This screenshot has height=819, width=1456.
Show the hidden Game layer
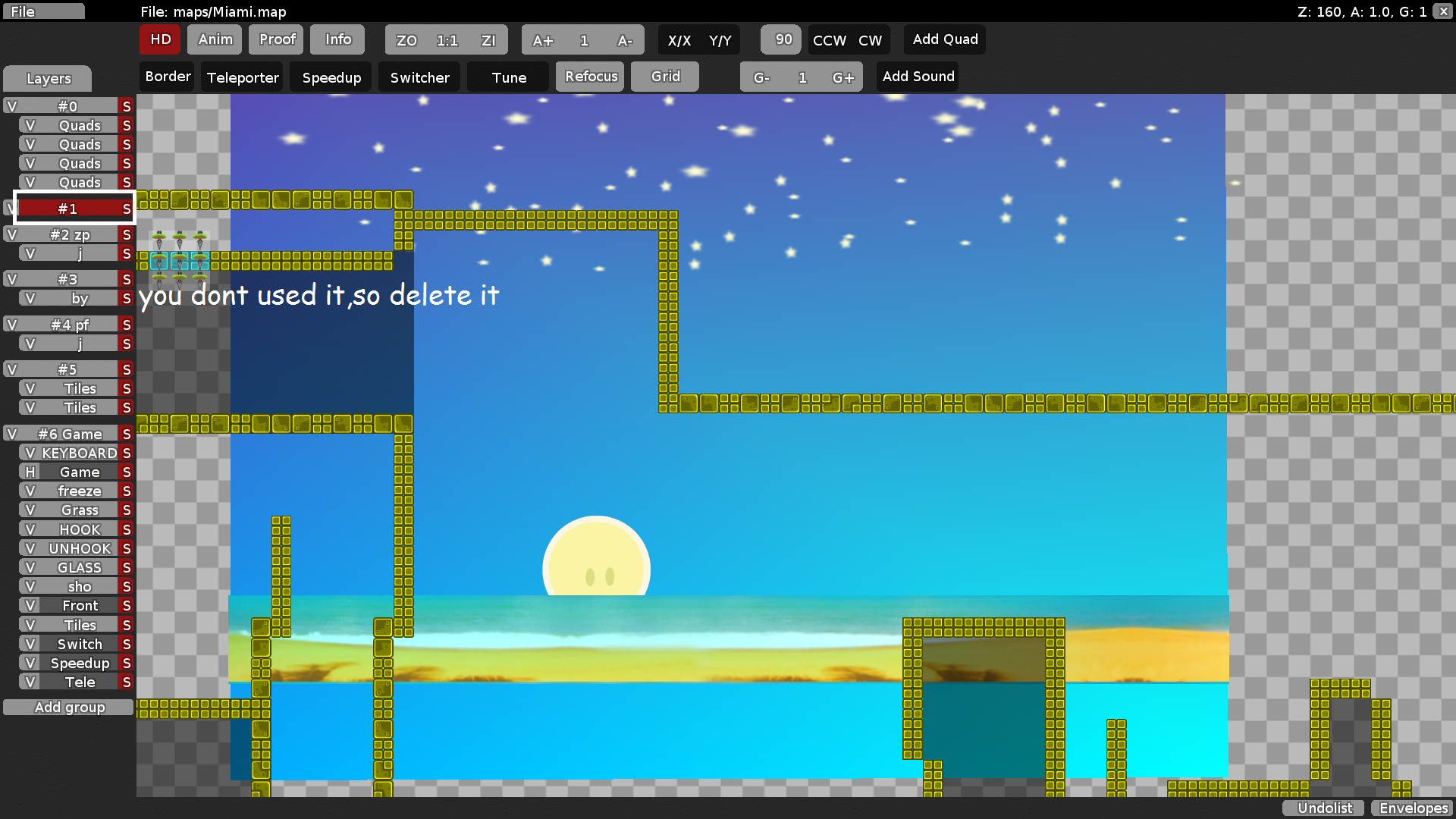[30, 472]
